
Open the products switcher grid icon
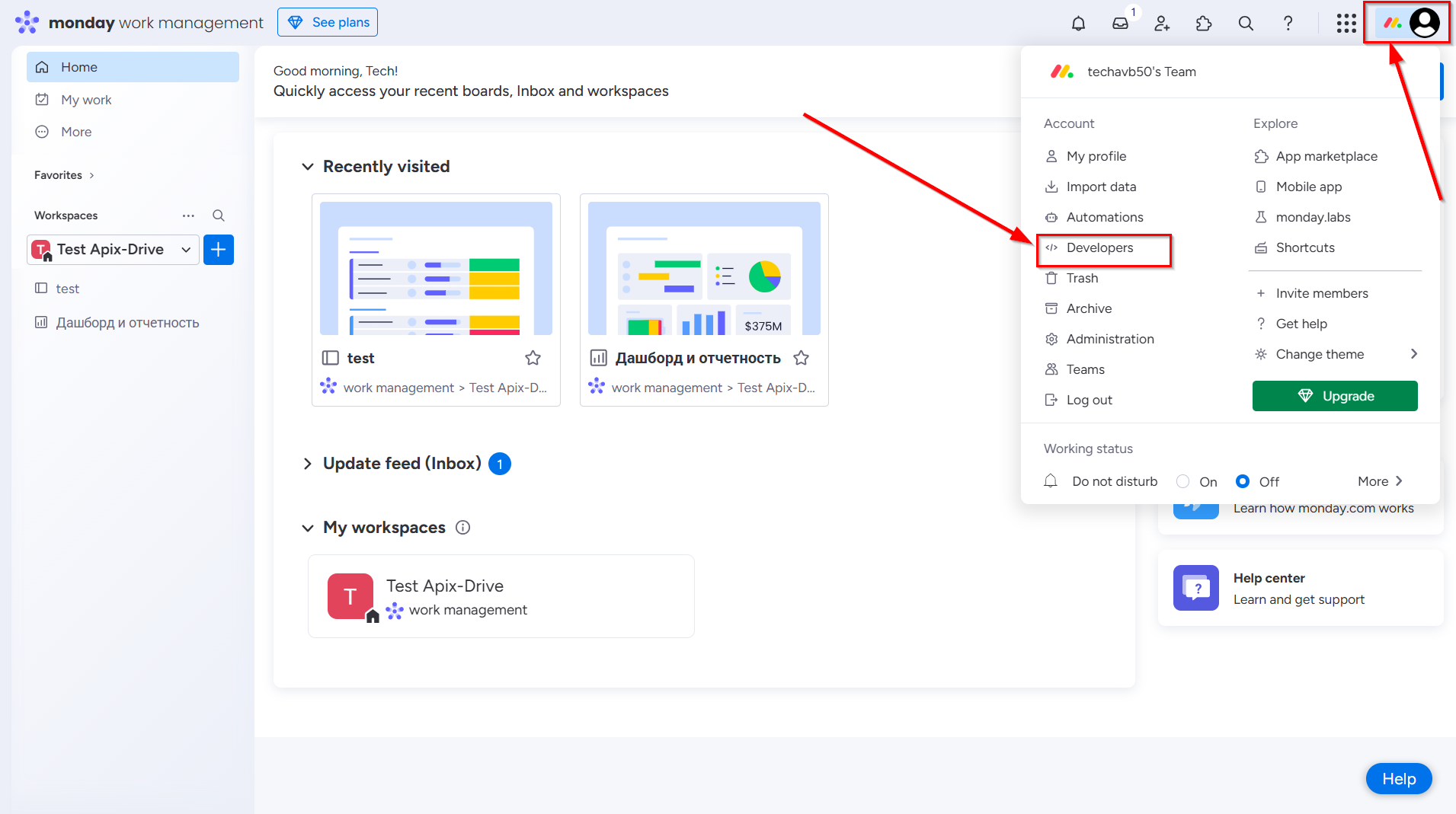click(x=1346, y=23)
